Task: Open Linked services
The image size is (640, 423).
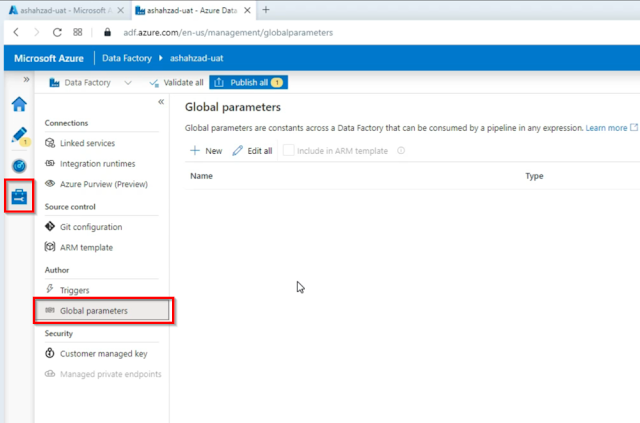Action: click(87, 143)
